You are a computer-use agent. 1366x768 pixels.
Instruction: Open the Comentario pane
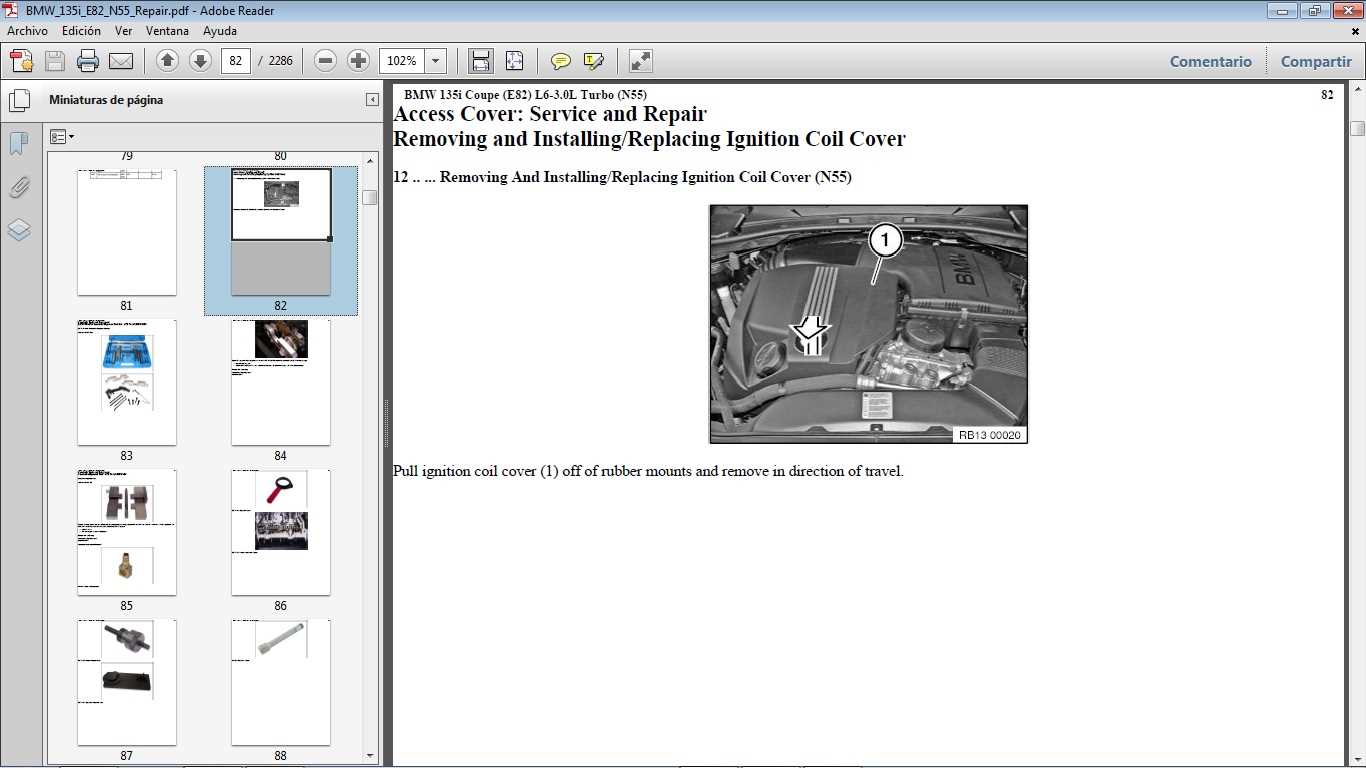pos(1211,61)
